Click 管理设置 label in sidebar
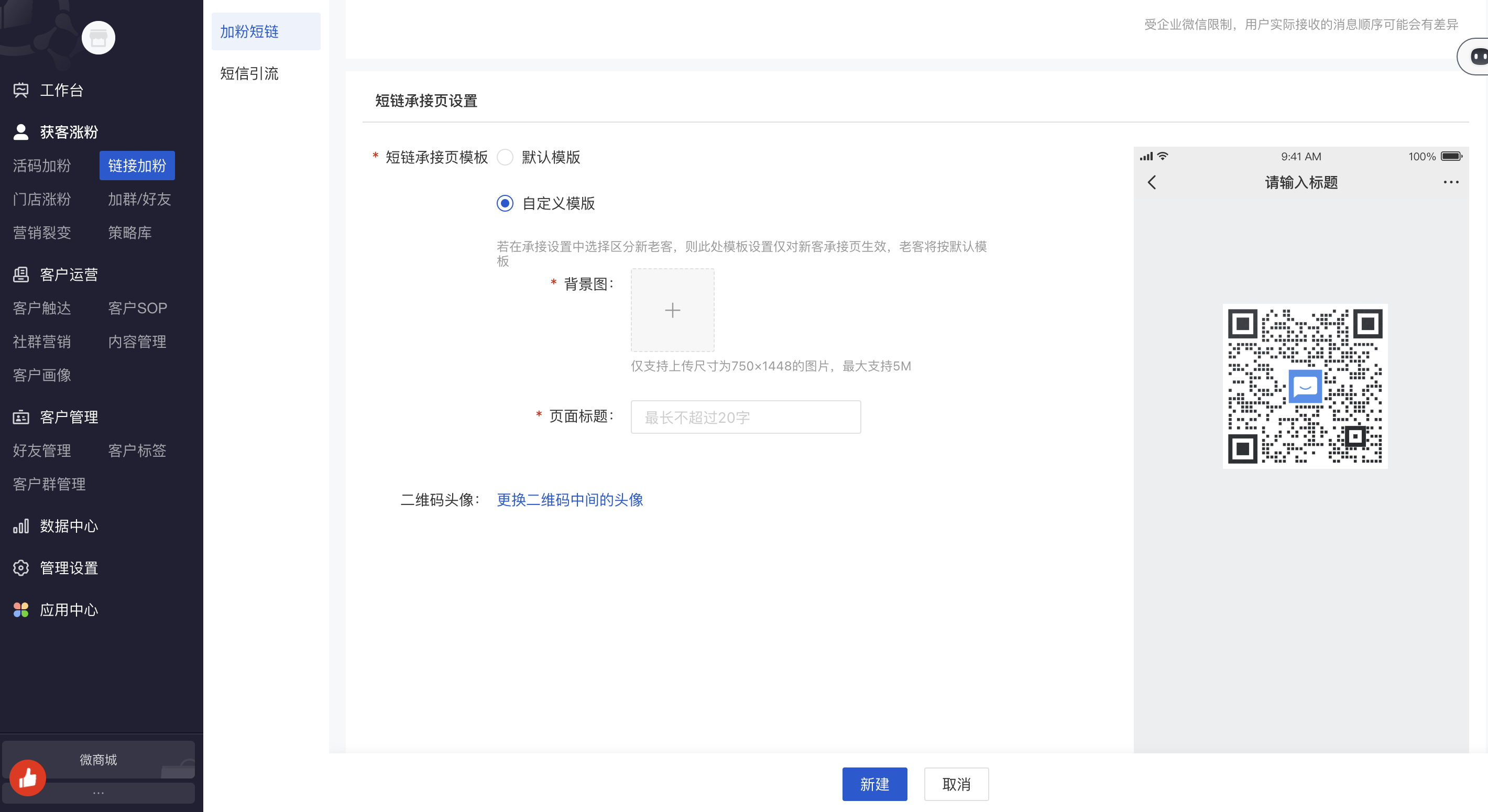This screenshot has width=1488, height=812. 69,568
